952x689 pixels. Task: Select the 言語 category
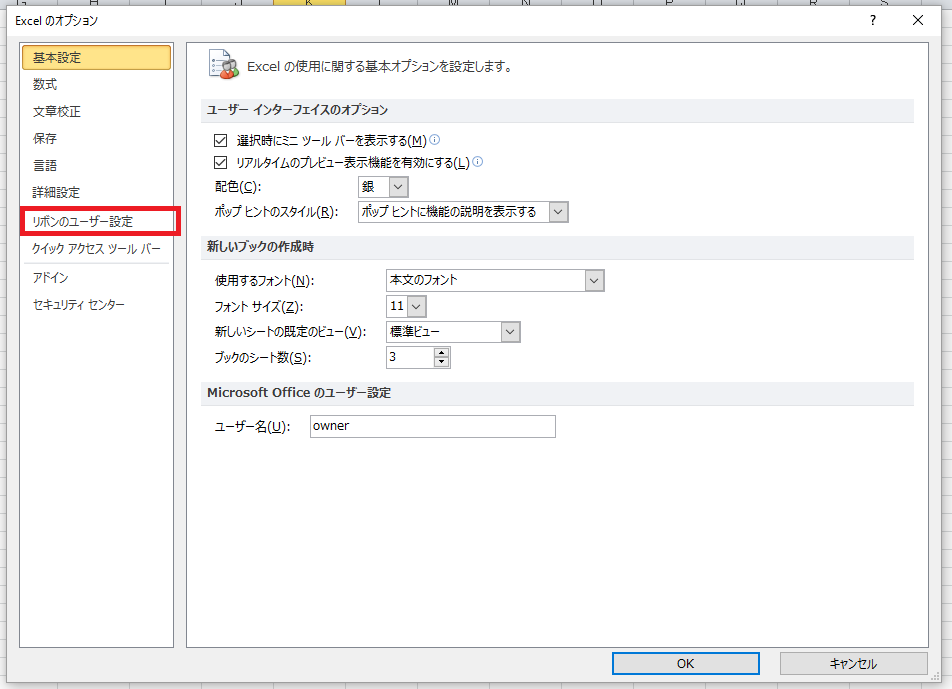point(45,166)
